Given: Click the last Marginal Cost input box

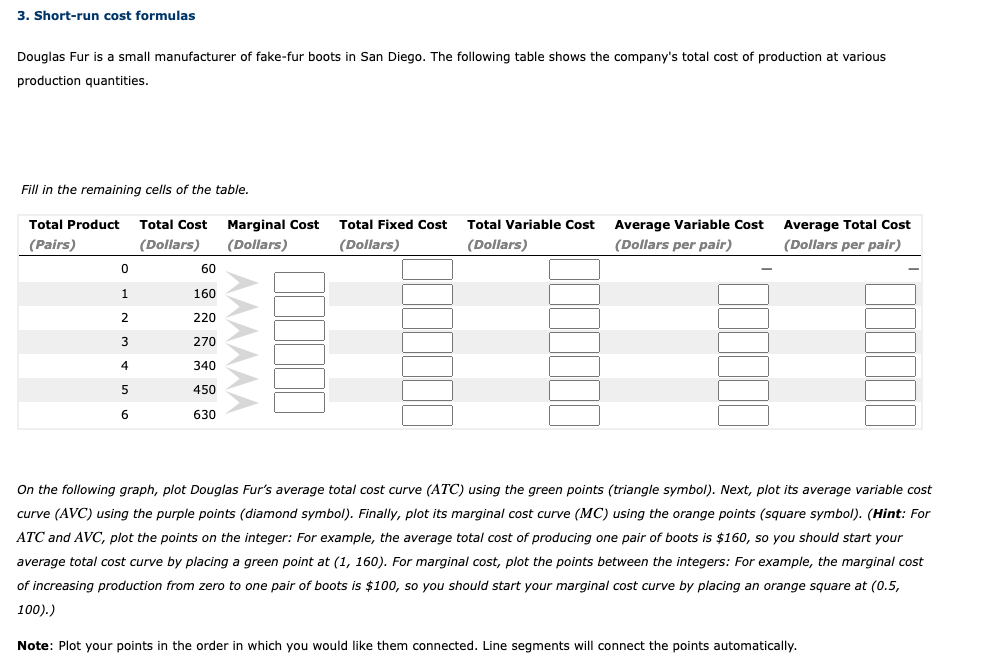Looking at the screenshot, I should [x=298, y=402].
